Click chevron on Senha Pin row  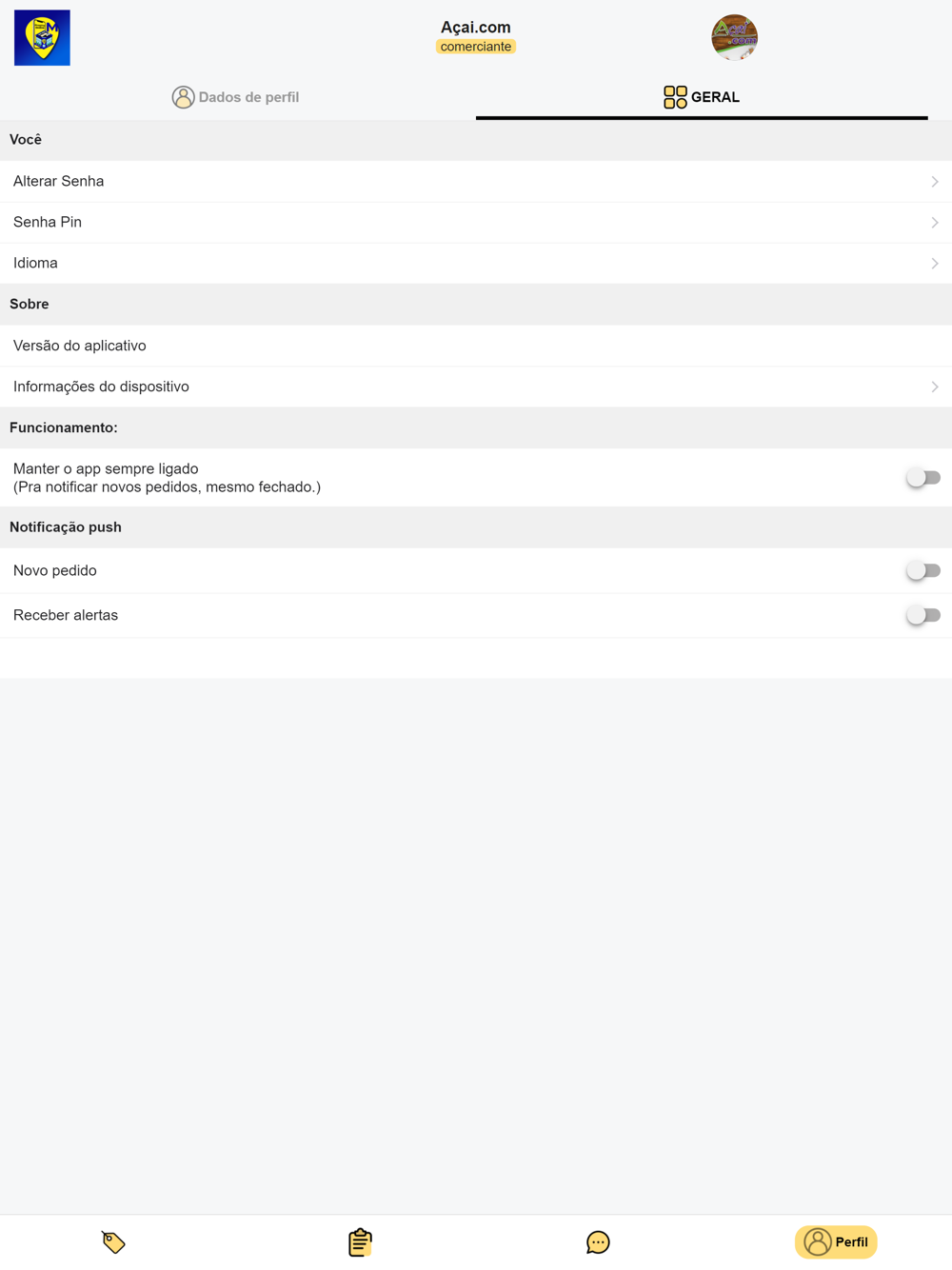coord(935,223)
